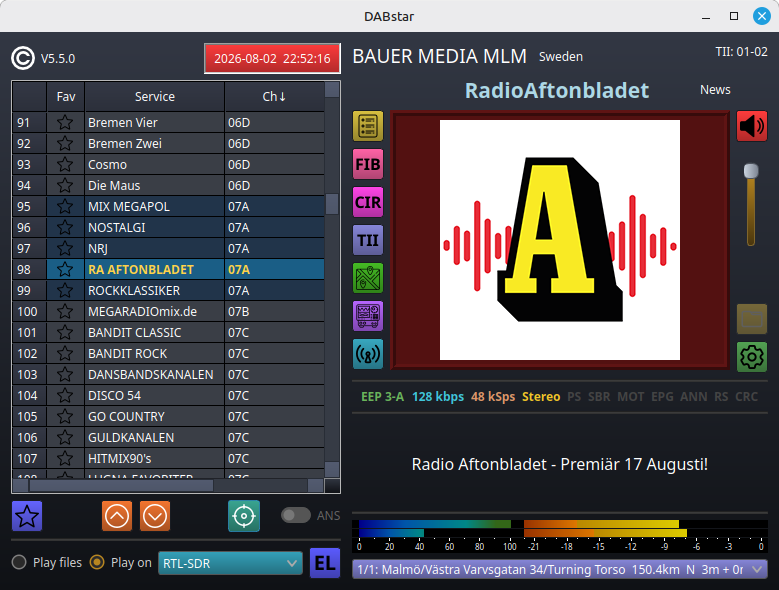This screenshot has height=590, width=779.
Task: Expand the Malmö transmitter dropdown
Action: pos(560,569)
